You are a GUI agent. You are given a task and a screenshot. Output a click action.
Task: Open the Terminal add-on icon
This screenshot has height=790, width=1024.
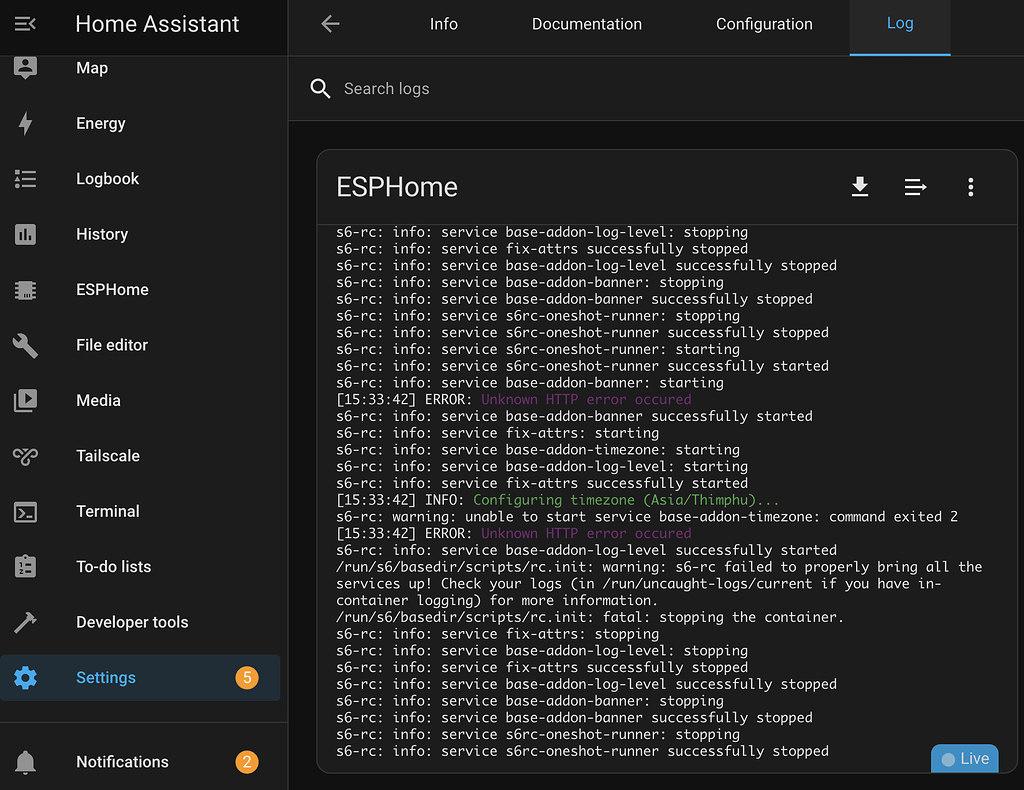pos(27,511)
